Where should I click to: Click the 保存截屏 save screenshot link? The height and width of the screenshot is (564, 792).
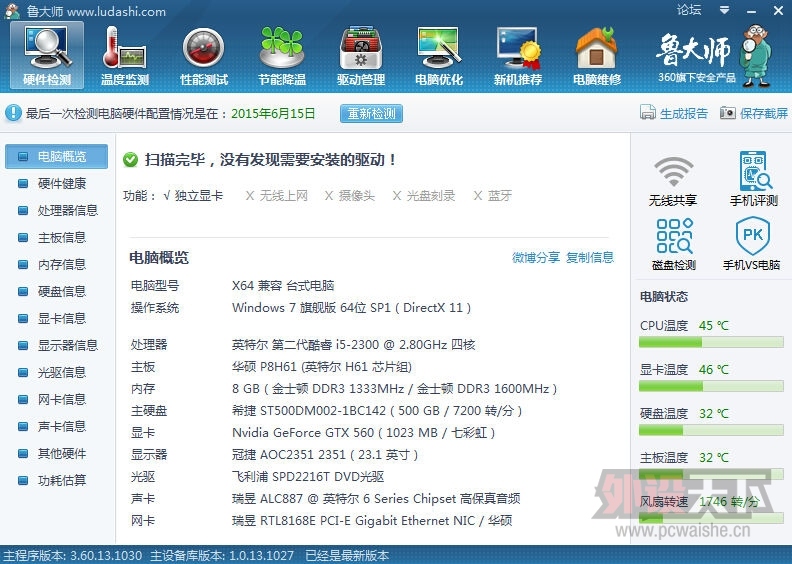pyautogui.click(x=754, y=113)
